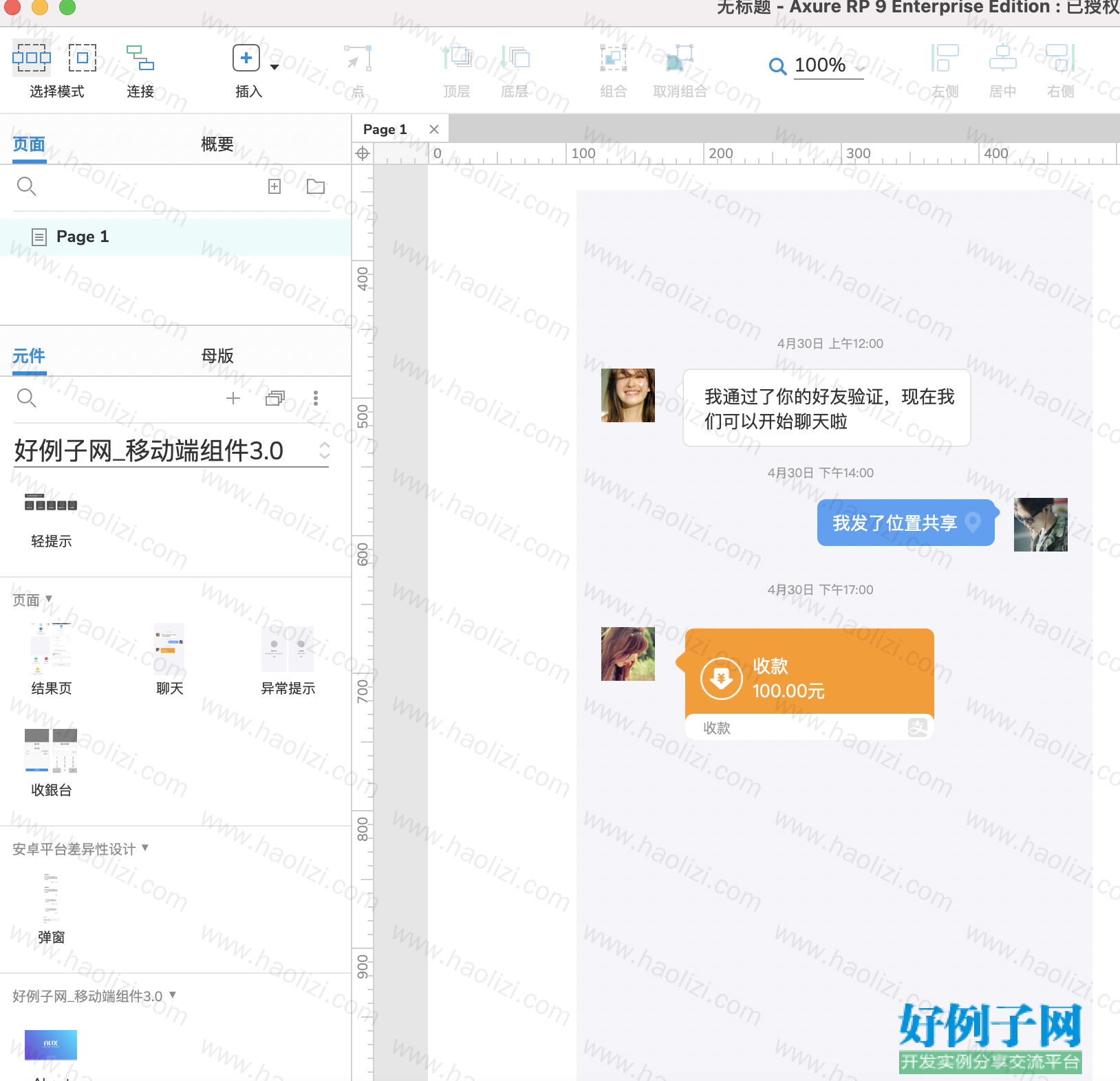The width and height of the screenshot is (1120, 1081).
Task: Open library options three-dot menu
Action: (316, 398)
